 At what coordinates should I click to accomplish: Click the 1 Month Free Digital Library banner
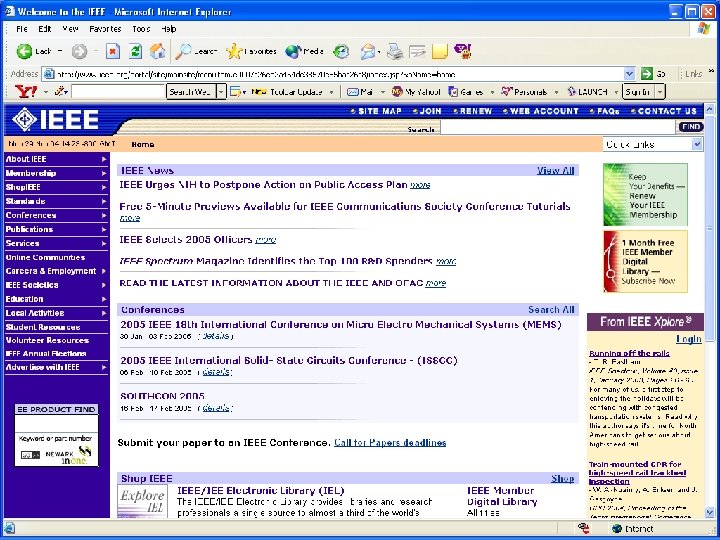click(645, 261)
